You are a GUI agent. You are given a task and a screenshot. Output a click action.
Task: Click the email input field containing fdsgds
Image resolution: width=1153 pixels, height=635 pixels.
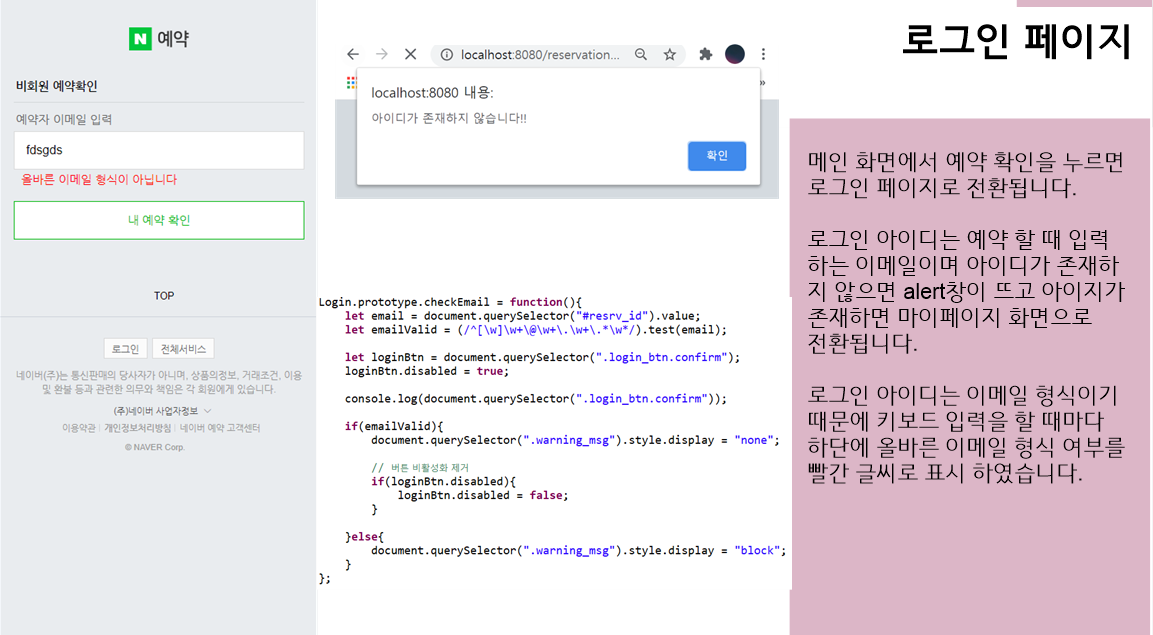[x=159, y=150]
